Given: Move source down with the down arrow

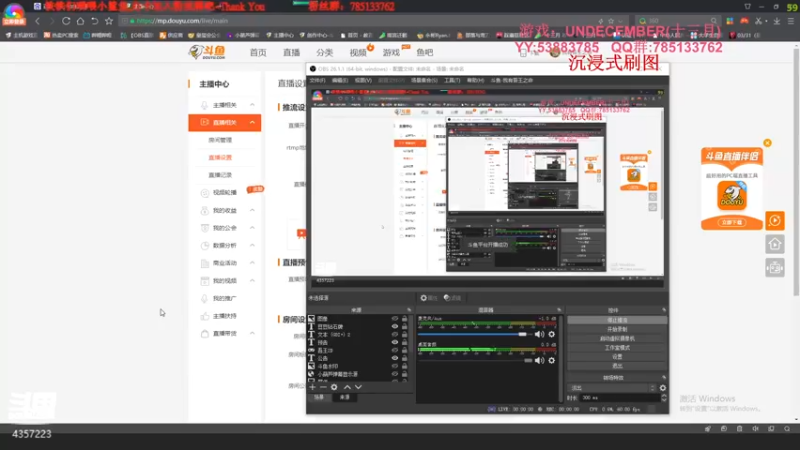Looking at the screenshot, I should click(x=358, y=387).
